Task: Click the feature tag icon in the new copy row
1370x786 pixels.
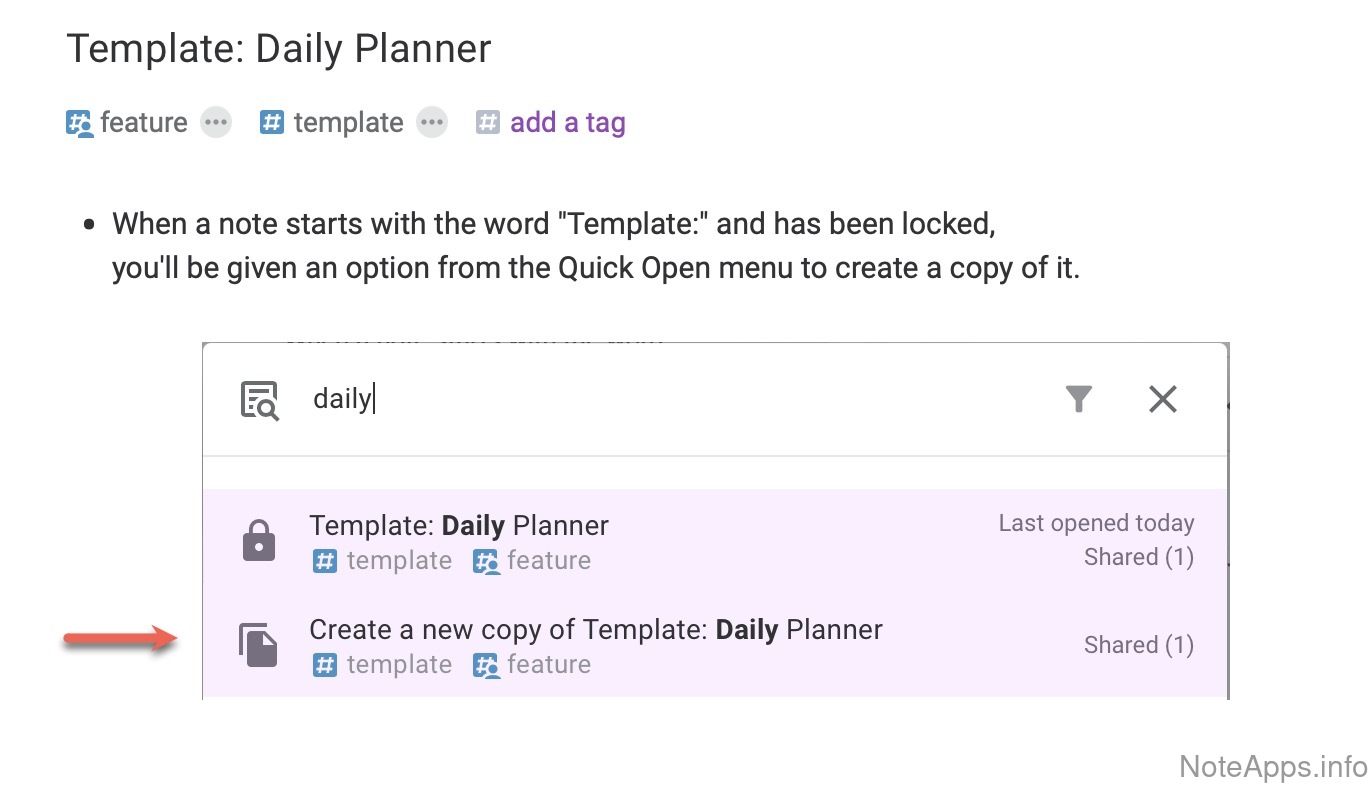Action: click(487, 665)
